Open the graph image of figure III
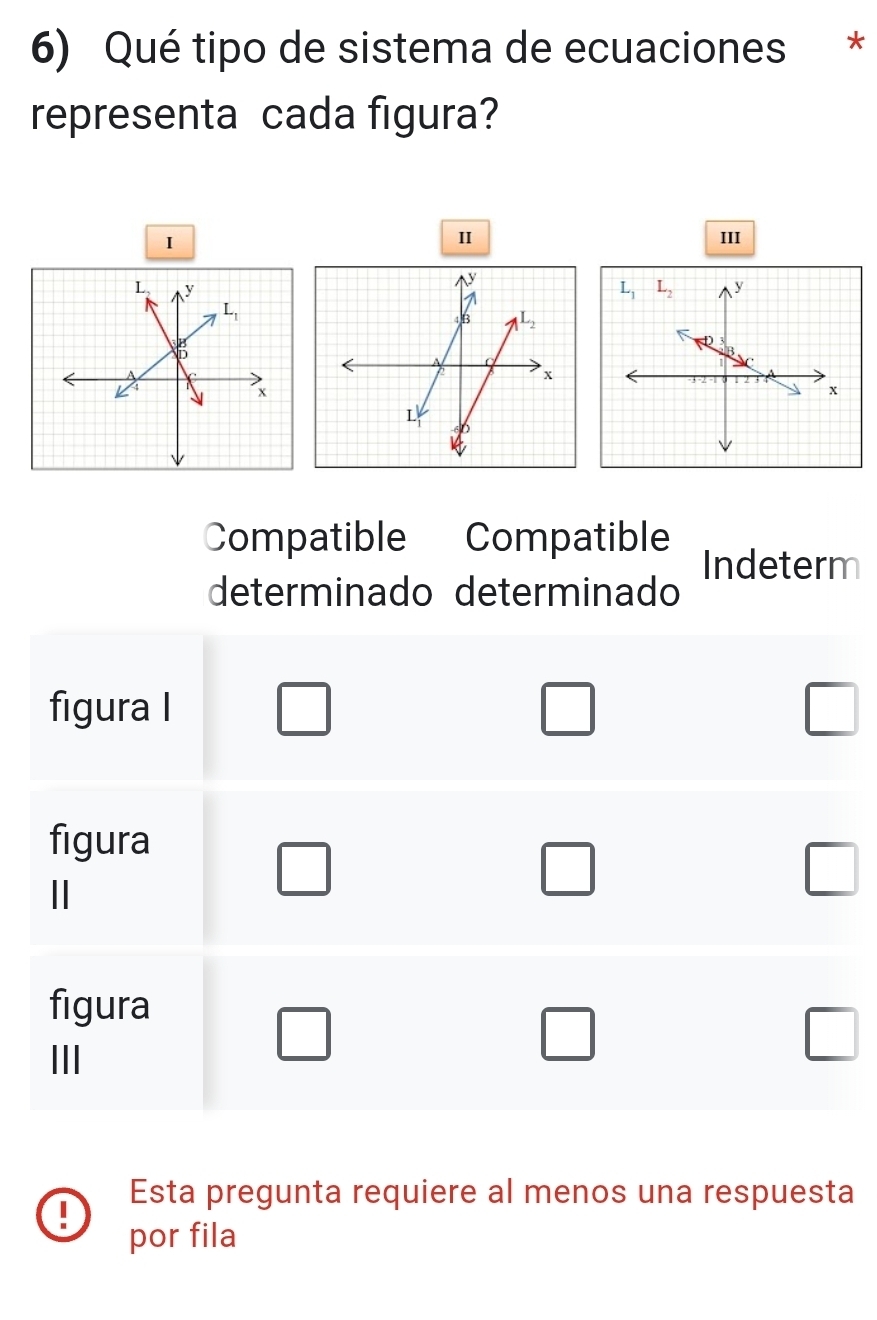Image resolution: width=877 pixels, height=1320 pixels. [x=730, y=366]
